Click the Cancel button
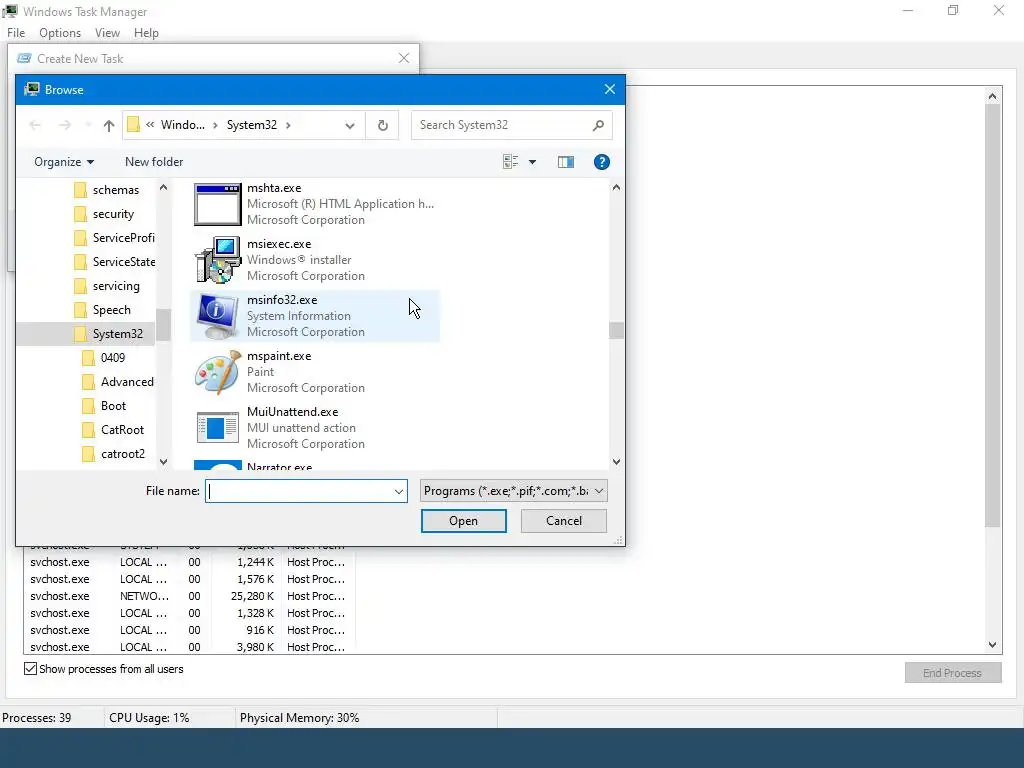The image size is (1024, 768). [x=564, y=521]
